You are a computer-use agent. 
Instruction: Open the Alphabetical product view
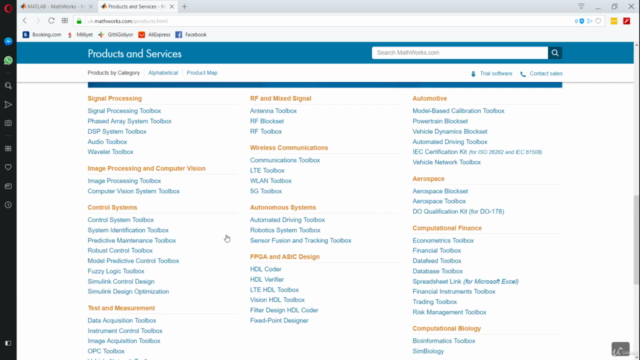coord(163,73)
